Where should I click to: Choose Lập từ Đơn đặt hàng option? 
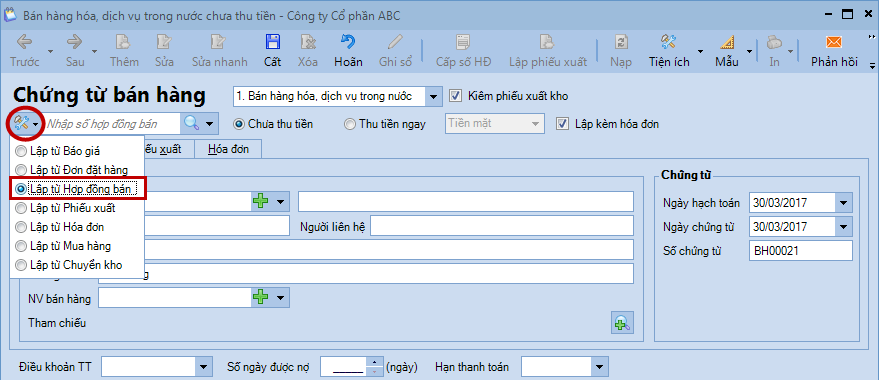72,169
